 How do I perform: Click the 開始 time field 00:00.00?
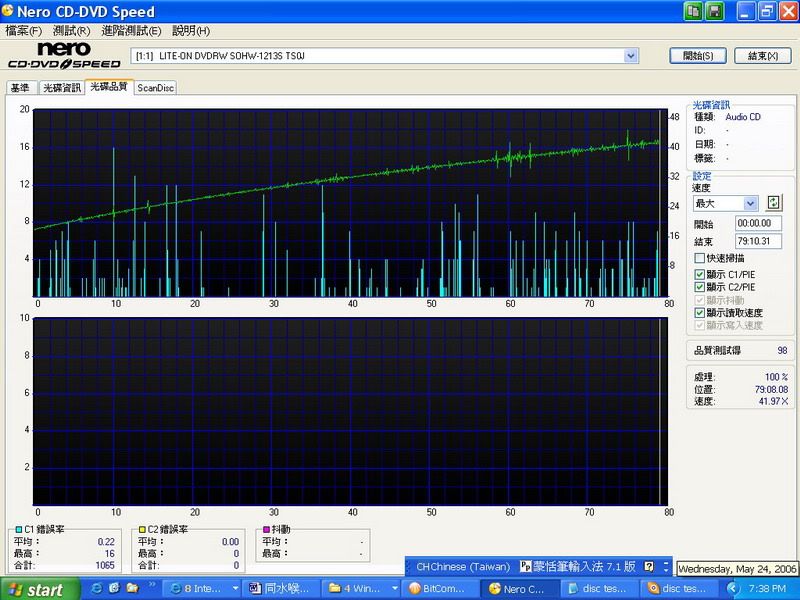point(758,223)
